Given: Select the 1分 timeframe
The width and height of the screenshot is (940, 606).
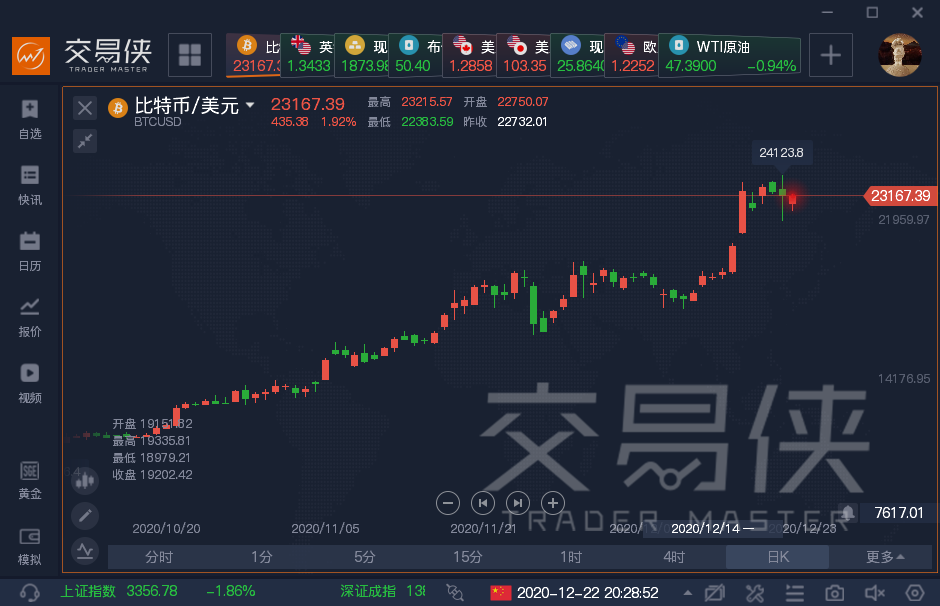Looking at the screenshot, I should (x=262, y=557).
